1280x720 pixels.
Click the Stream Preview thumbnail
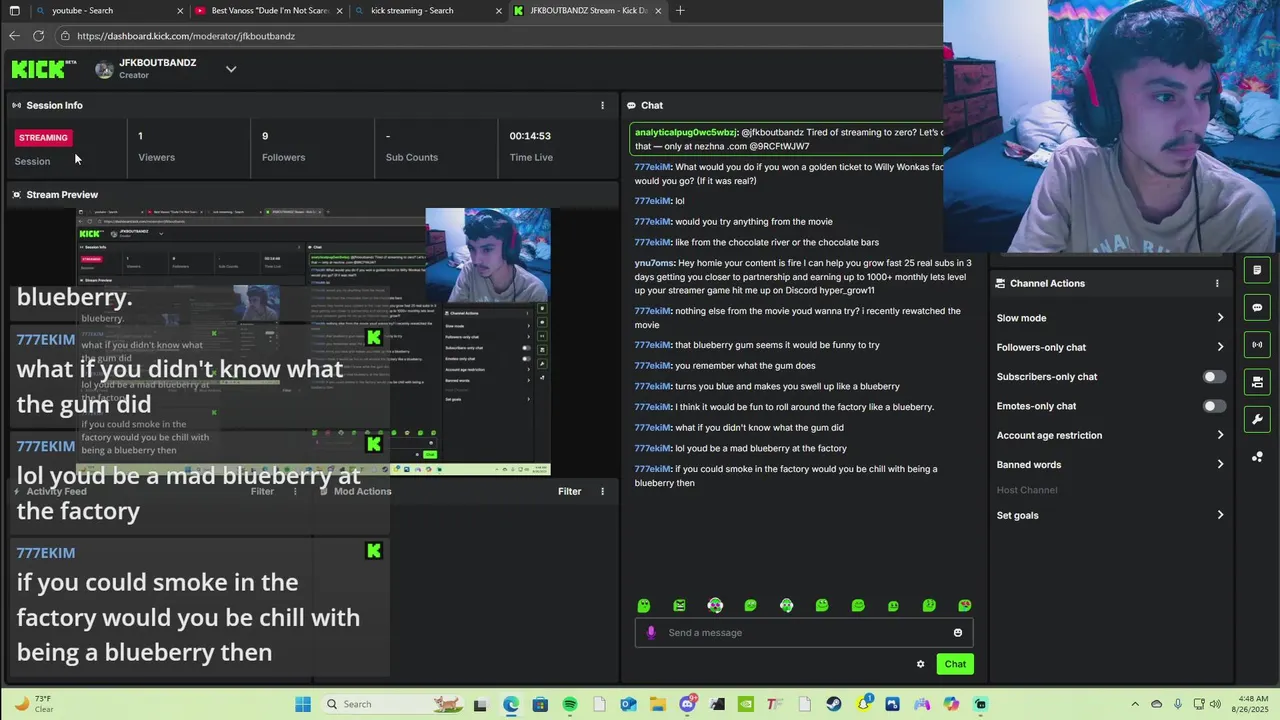point(314,342)
